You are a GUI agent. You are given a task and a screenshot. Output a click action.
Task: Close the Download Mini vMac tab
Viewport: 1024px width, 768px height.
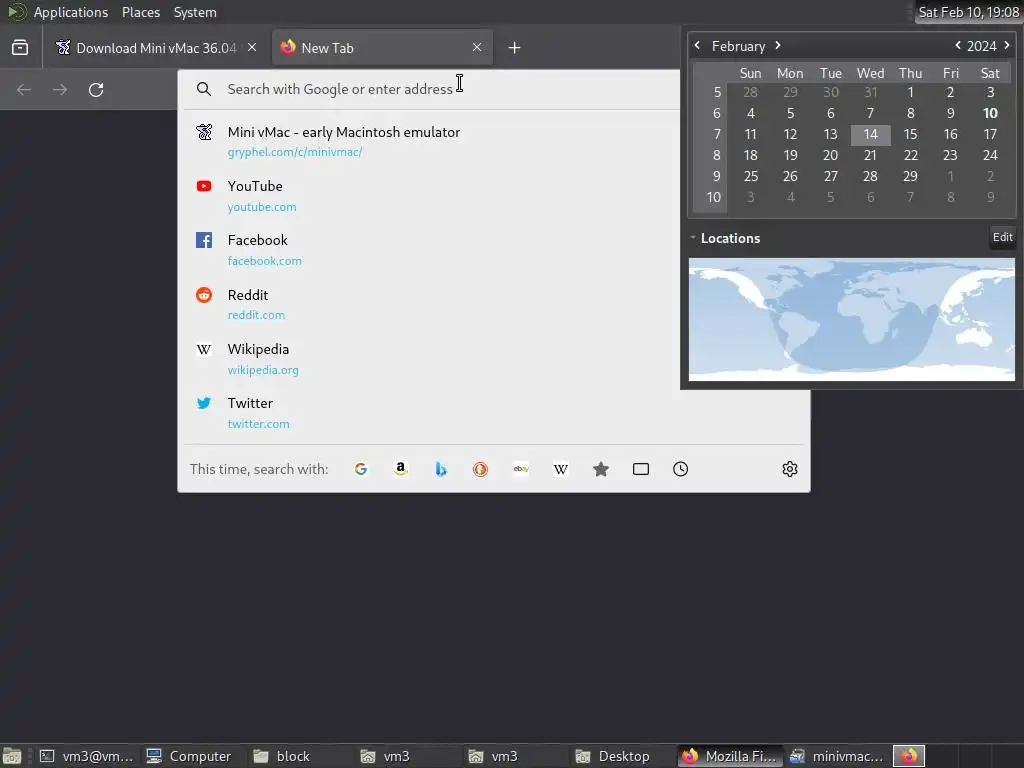pos(252,47)
